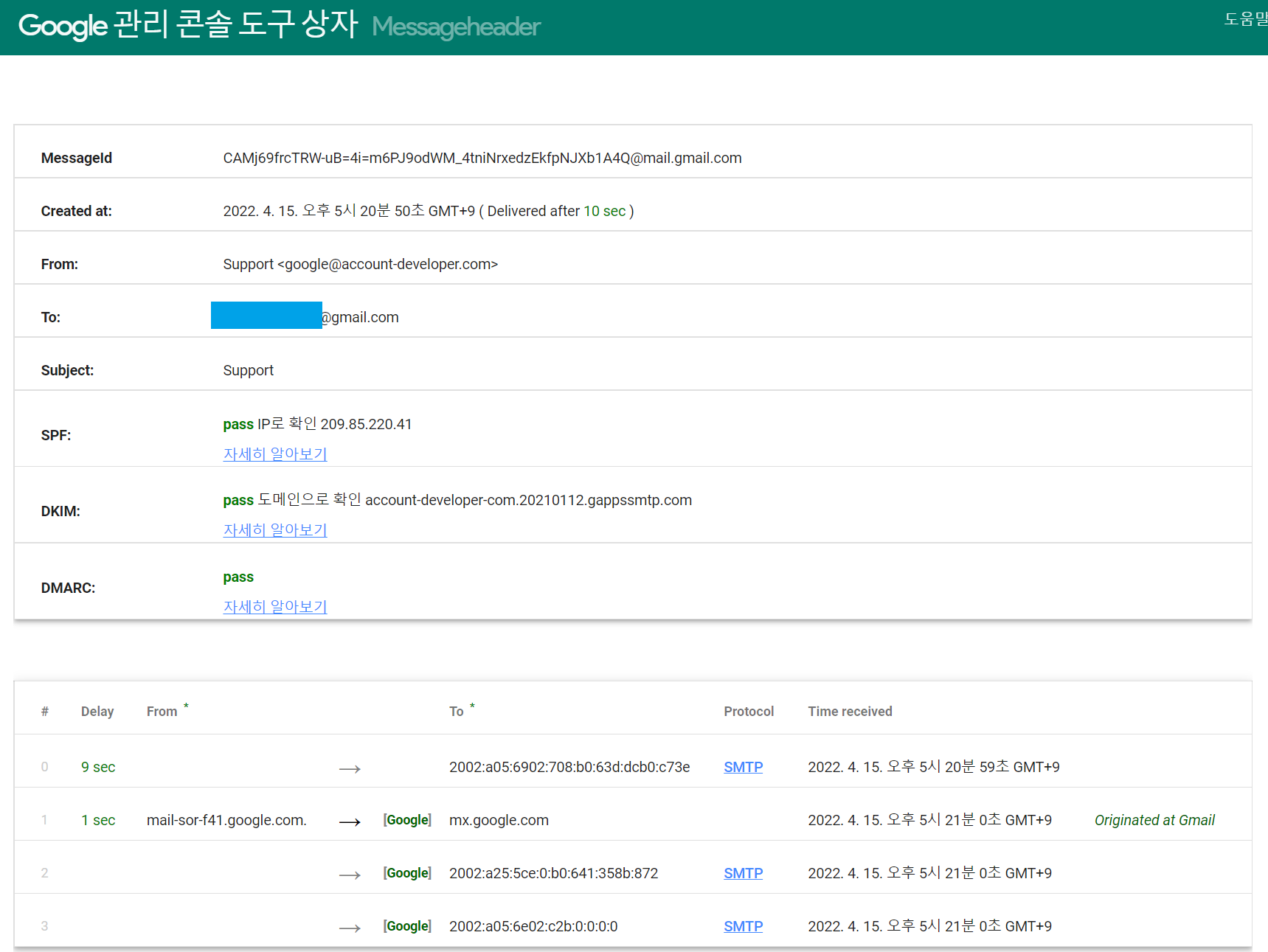
Task: Click the blue redacted box in To field
Action: tap(266, 316)
